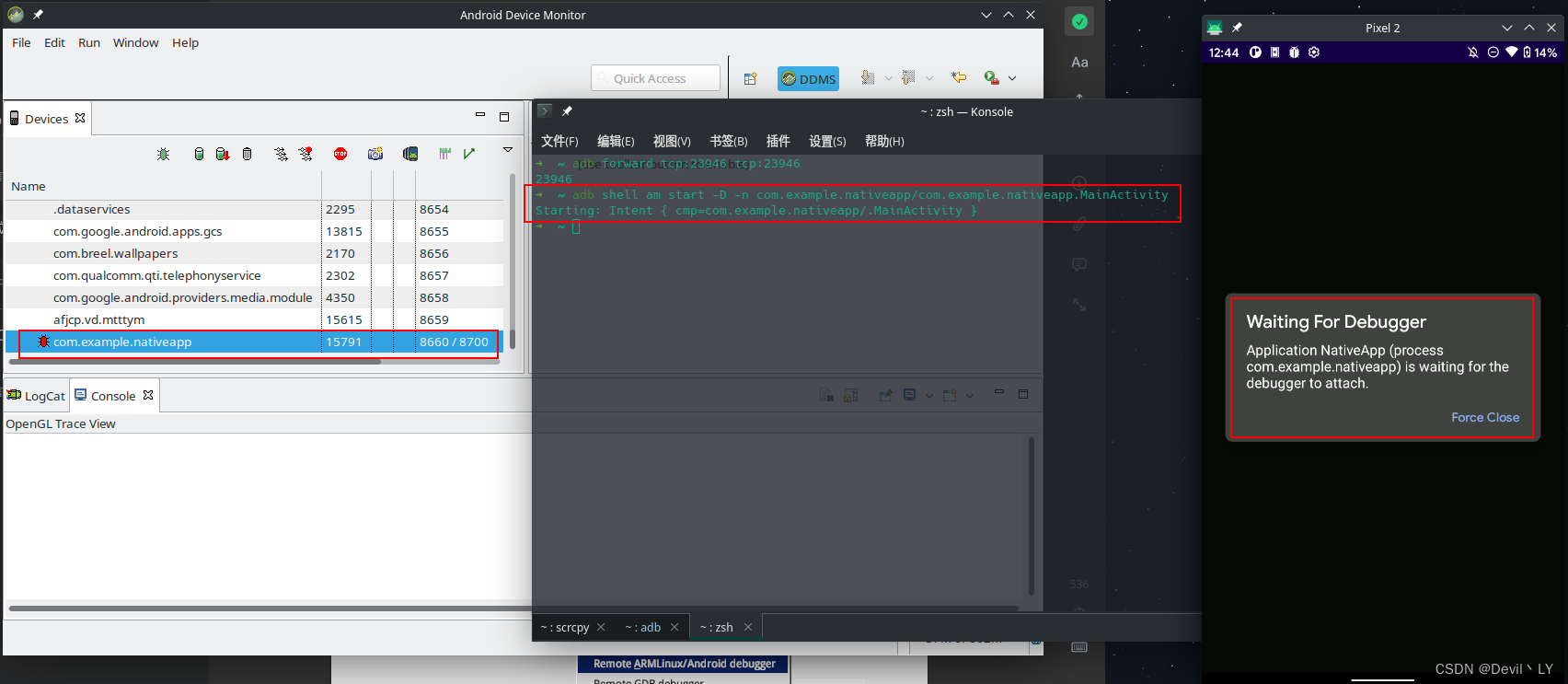Viewport: 1568px width, 684px height.
Task: Select the com.qualcomm.qti.telephonyservice process row
Action: (x=254, y=275)
